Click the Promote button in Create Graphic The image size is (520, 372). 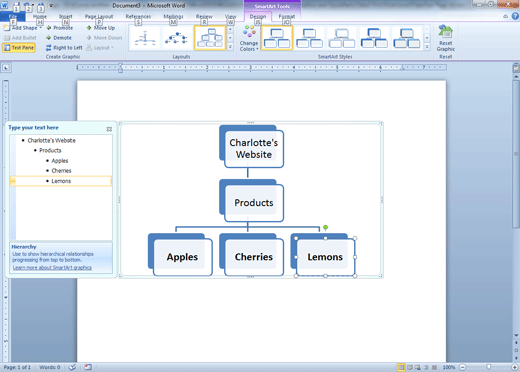(x=59, y=28)
